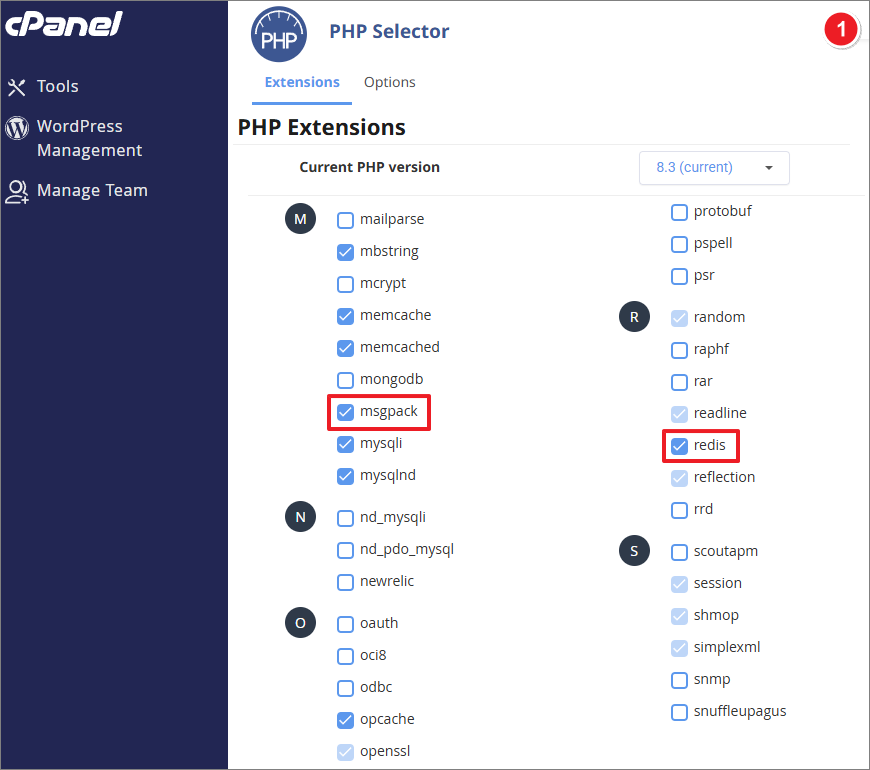Click the red step 1 badge
Image resolution: width=870 pixels, height=770 pixels.
[841, 31]
